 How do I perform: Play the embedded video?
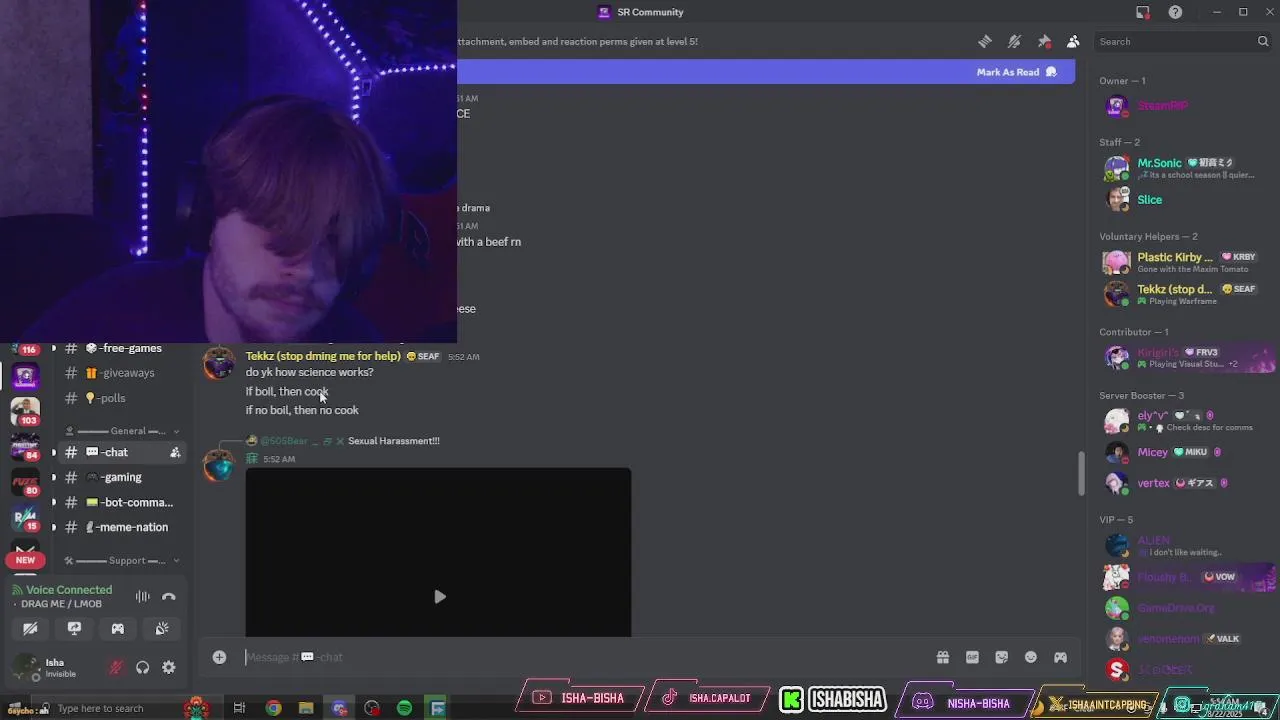tap(439, 597)
